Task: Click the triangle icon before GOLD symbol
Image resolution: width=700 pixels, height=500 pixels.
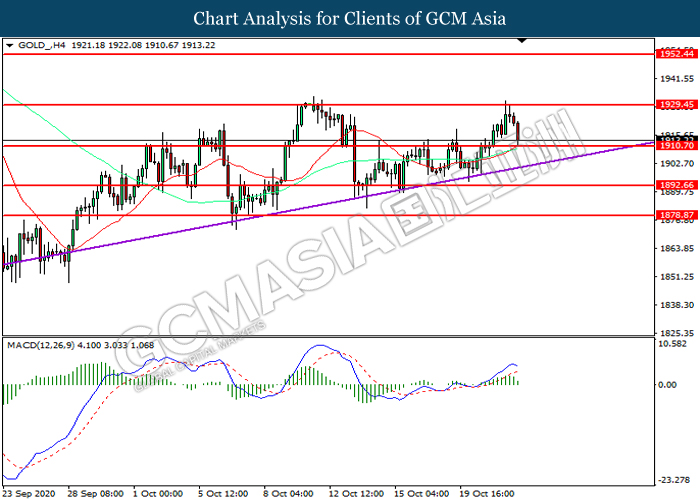Action: point(9,46)
